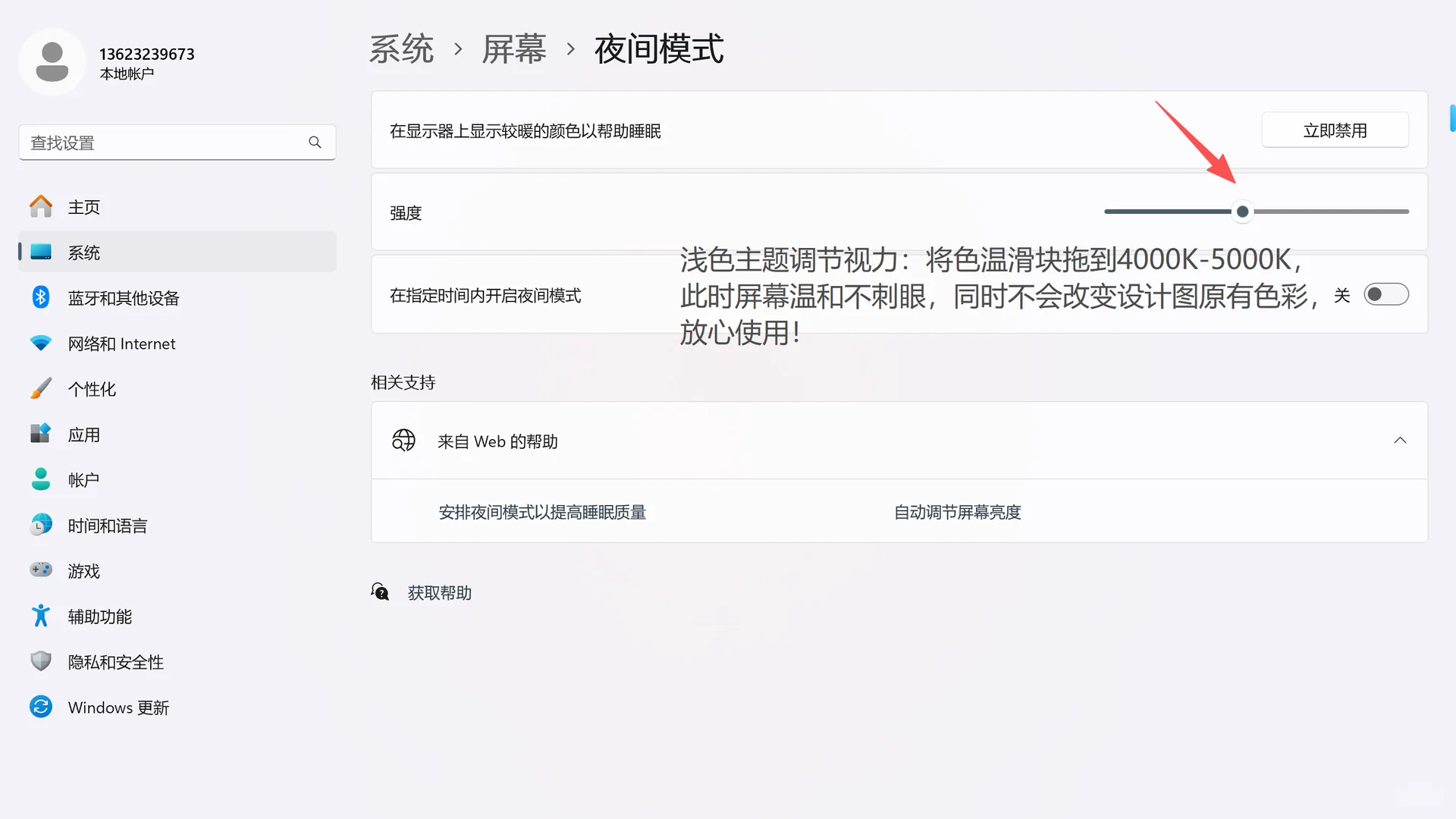Viewport: 1456px width, 819px height.
Task: Collapse the 来自 Web 的帮助 section
Action: click(1400, 440)
